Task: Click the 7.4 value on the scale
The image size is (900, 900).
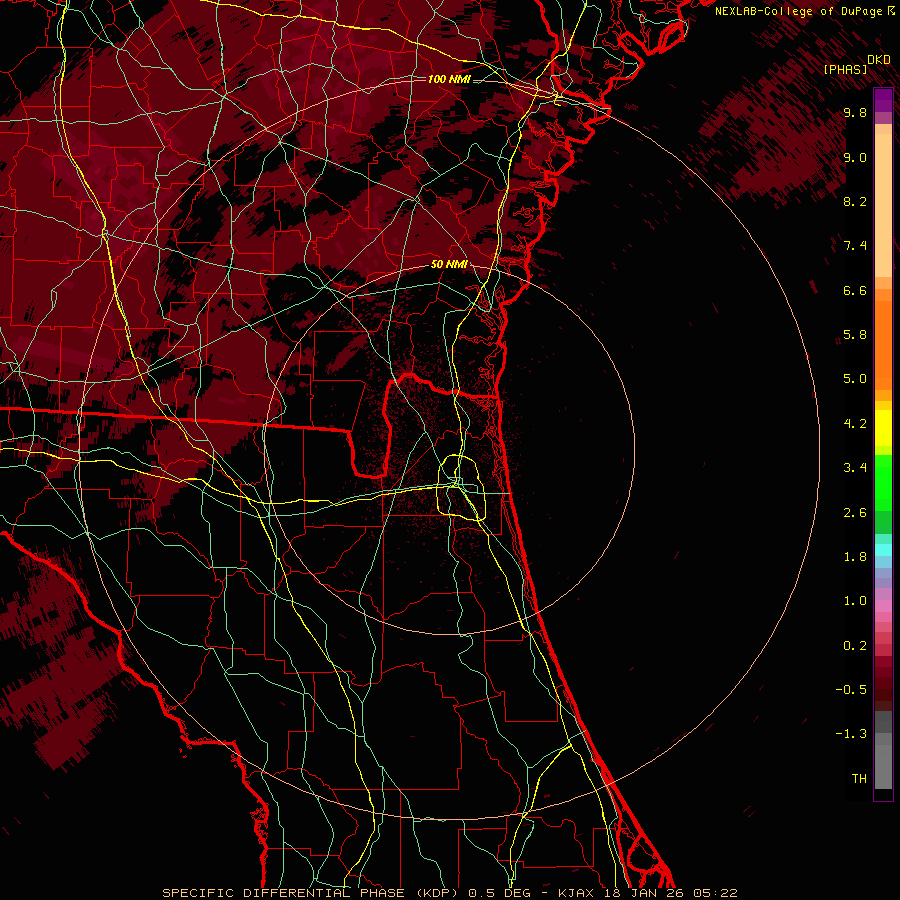Action: tap(855, 246)
